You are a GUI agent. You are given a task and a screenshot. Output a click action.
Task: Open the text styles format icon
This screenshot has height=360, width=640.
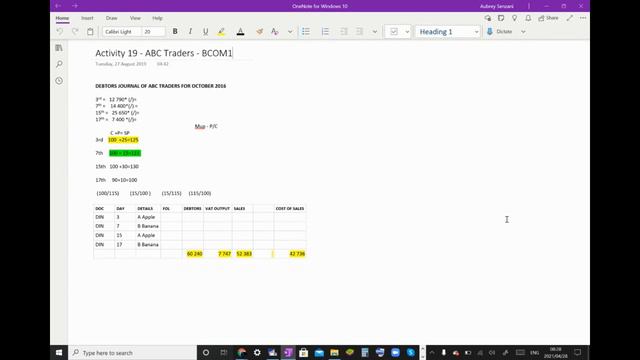tap(275, 31)
